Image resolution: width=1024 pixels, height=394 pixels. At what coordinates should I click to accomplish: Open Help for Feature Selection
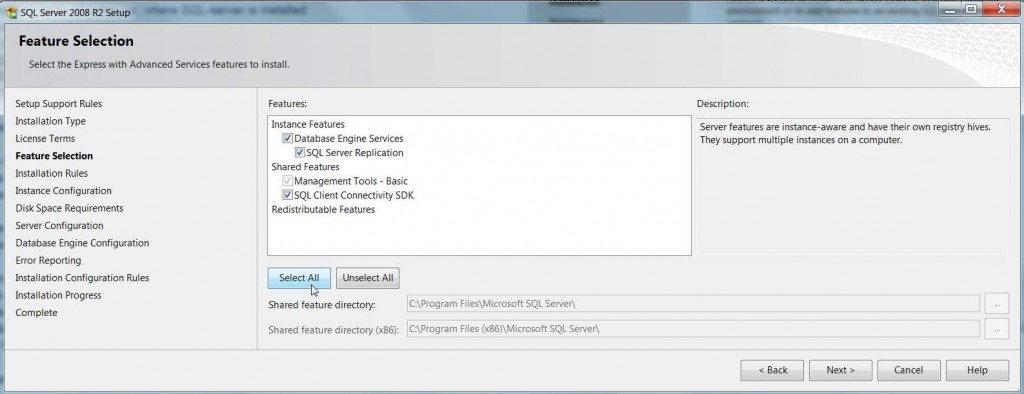point(977,370)
